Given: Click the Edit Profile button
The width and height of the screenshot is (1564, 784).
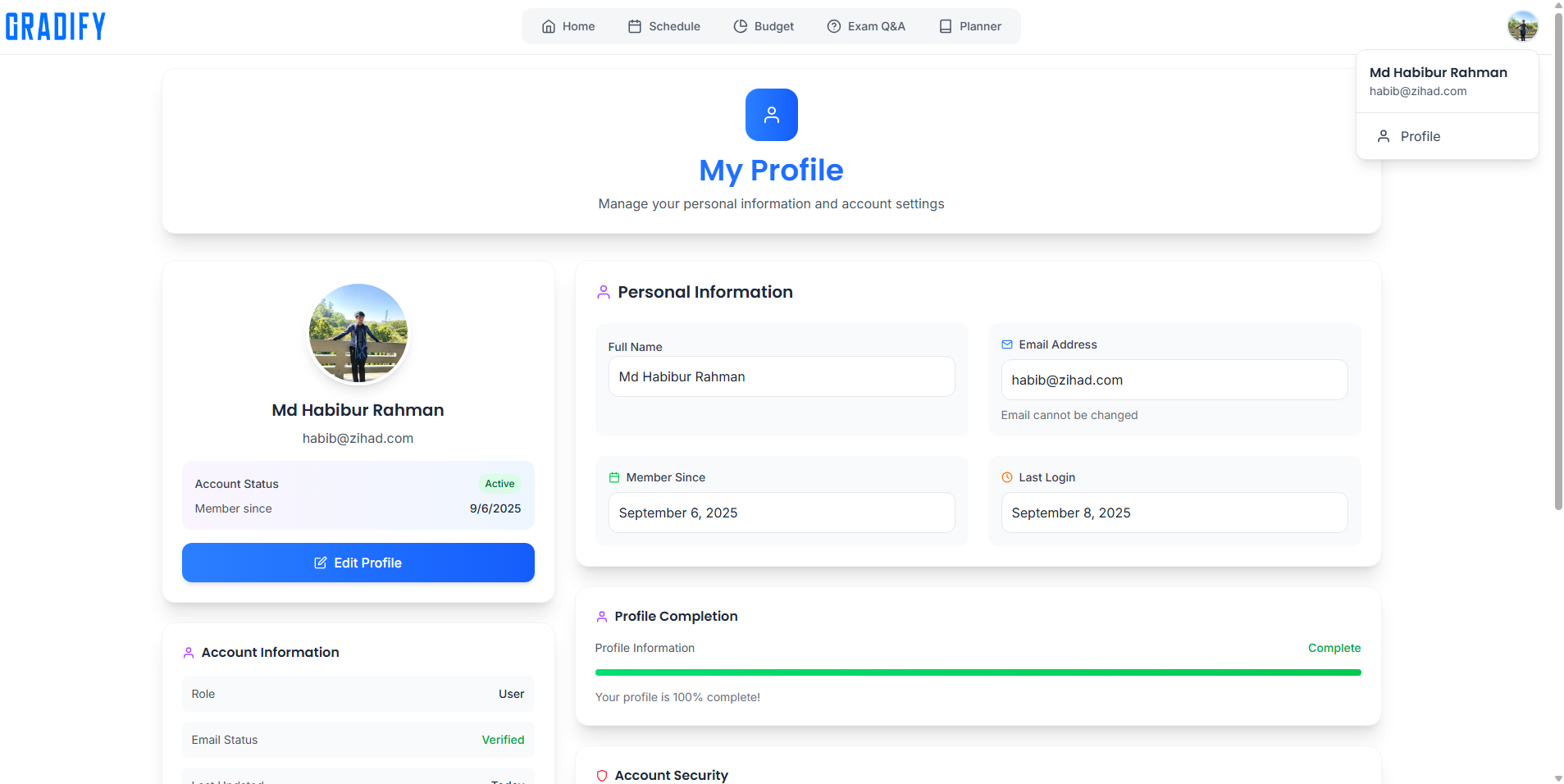Looking at the screenshot, I should click(x=358, y=563).
